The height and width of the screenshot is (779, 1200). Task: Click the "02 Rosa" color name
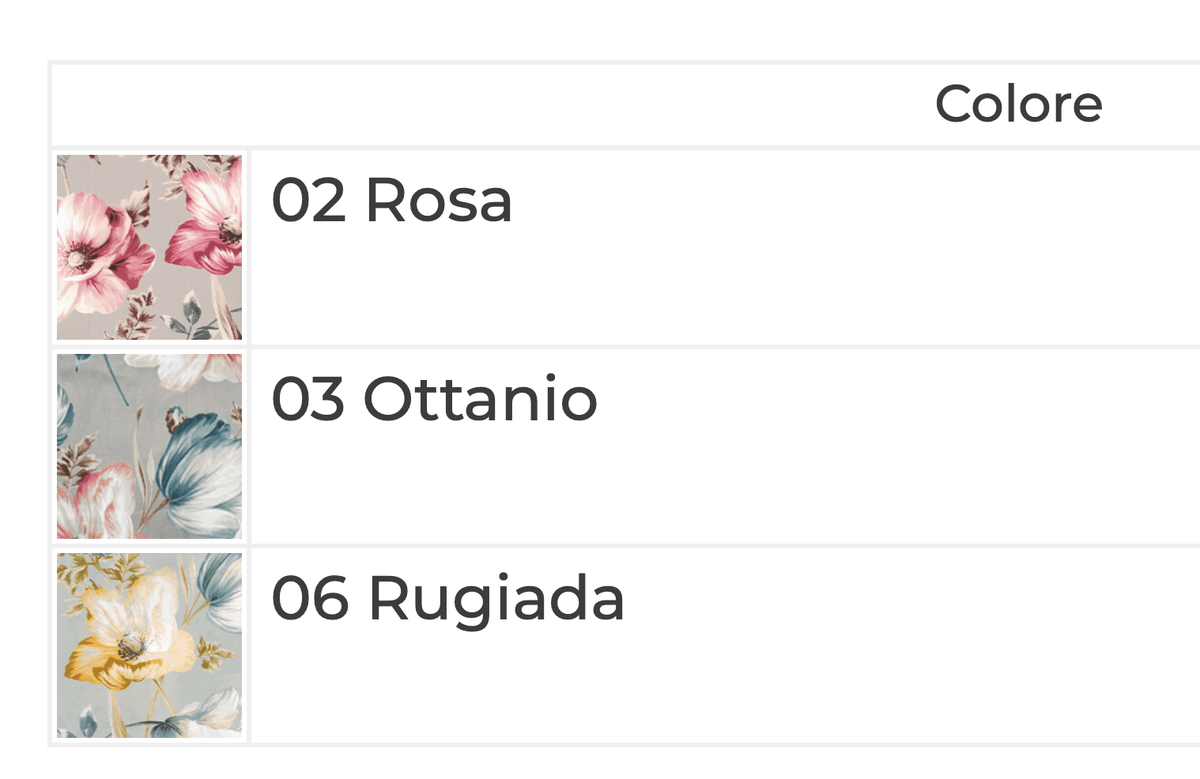point(392,200)
